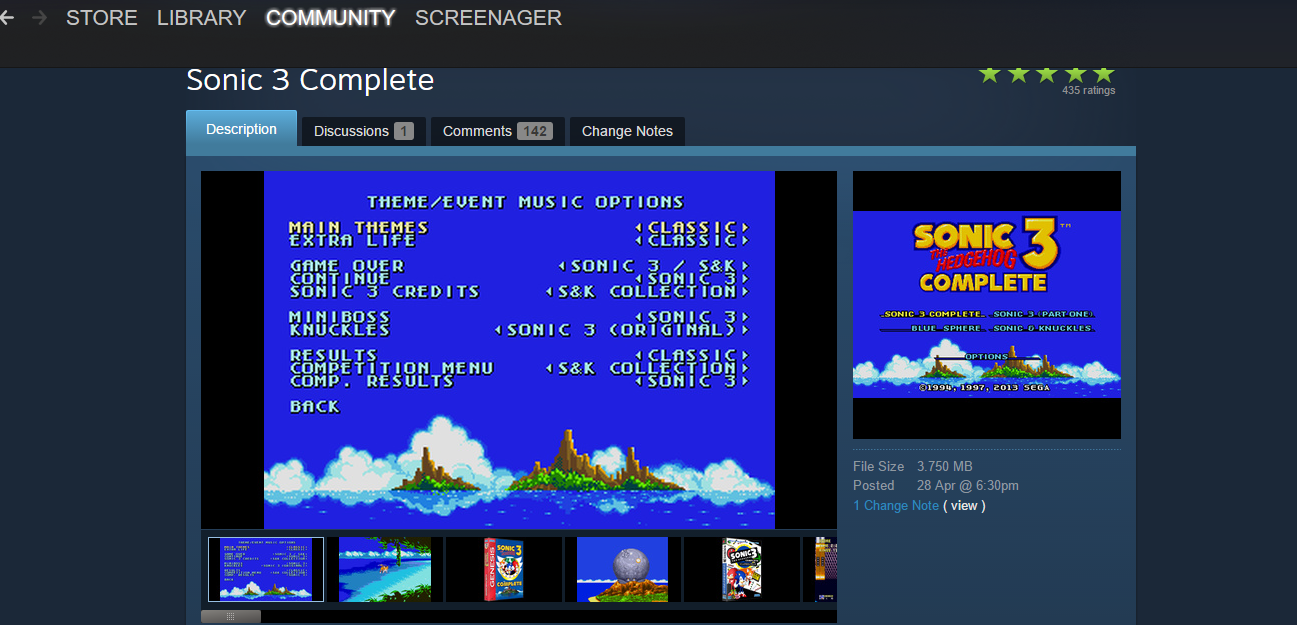Click the large music options screenshot preview

point(519,350)
